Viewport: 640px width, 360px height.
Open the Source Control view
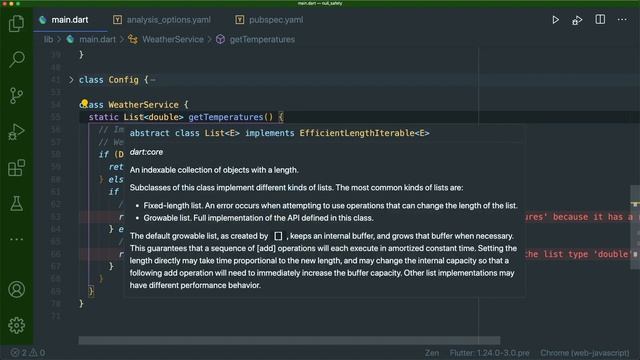point(16,96)
